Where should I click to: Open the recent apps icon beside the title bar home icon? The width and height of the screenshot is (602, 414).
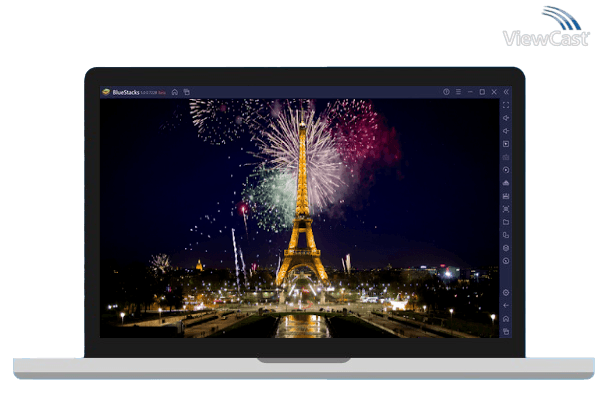187,92
